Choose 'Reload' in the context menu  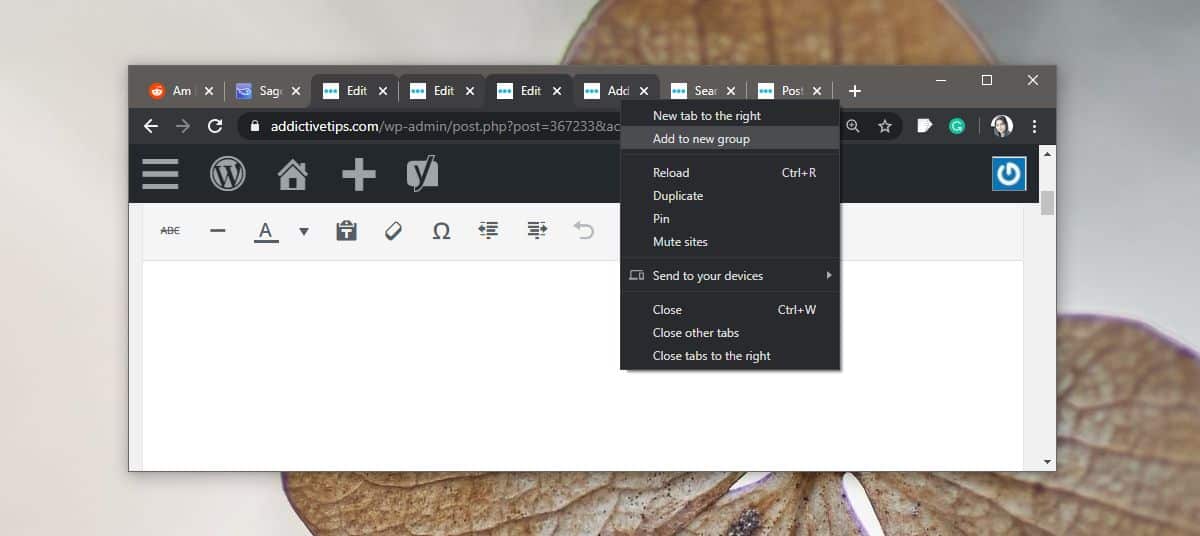[x=730, y=173]
